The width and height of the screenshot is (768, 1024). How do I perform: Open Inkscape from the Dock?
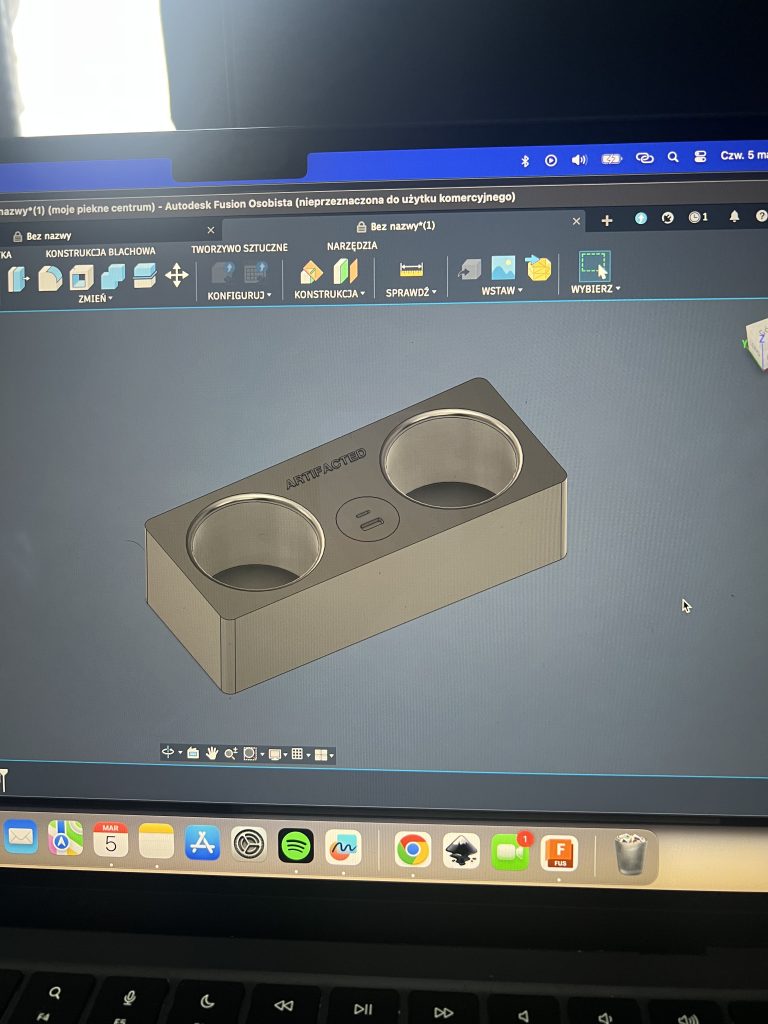[461, 850]
